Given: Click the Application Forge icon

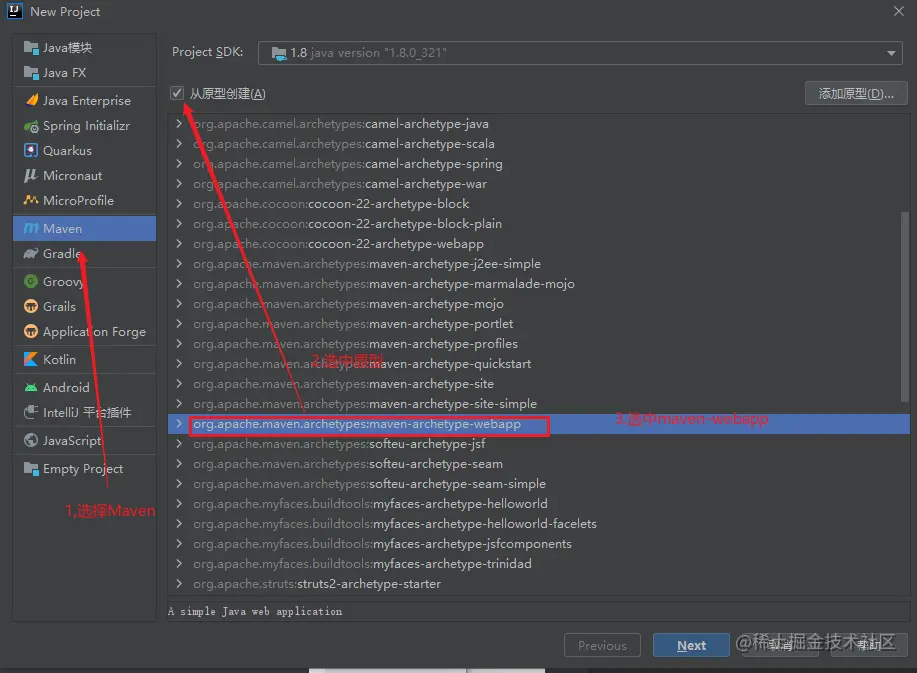Looking at the screenshot, I should tap(31, 332).
